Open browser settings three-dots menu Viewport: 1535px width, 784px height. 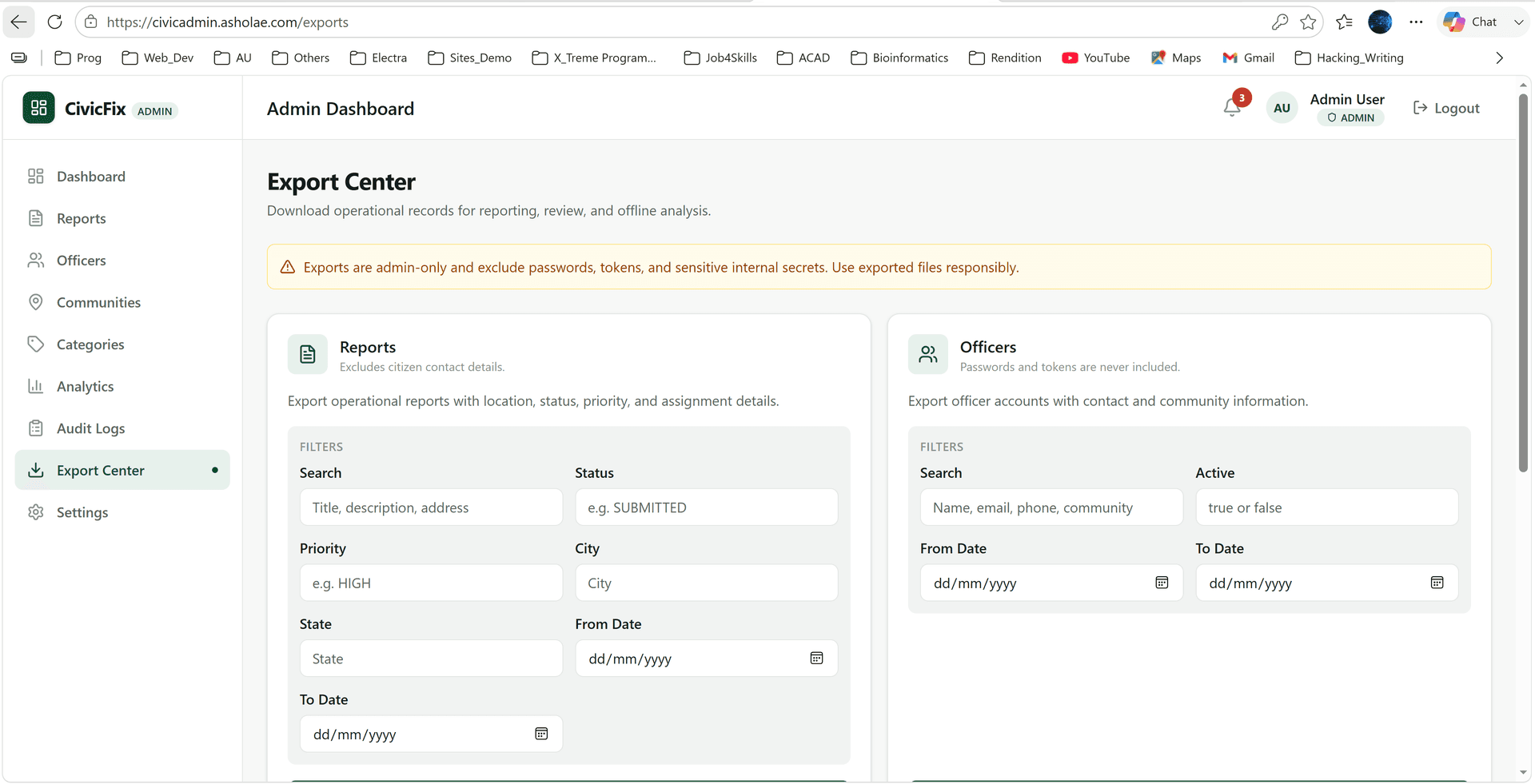point(1416,22)
